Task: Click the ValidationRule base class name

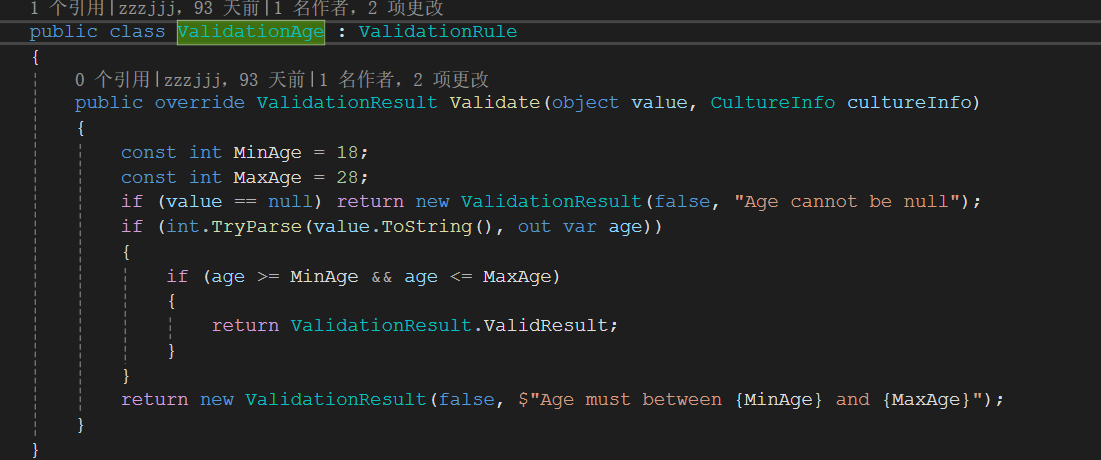Action: coord(438,32)
